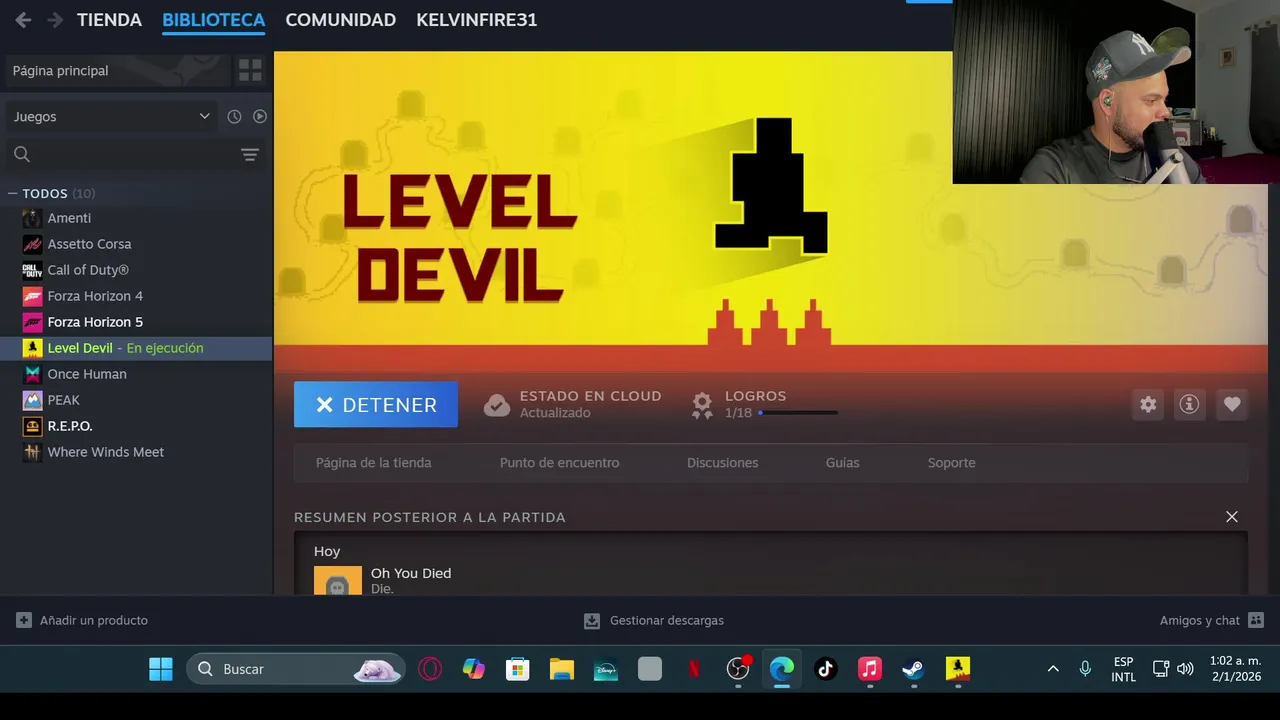Select Level Devil running entry
Viewport: 1280px width, 720px height.
tap(136, 348)
